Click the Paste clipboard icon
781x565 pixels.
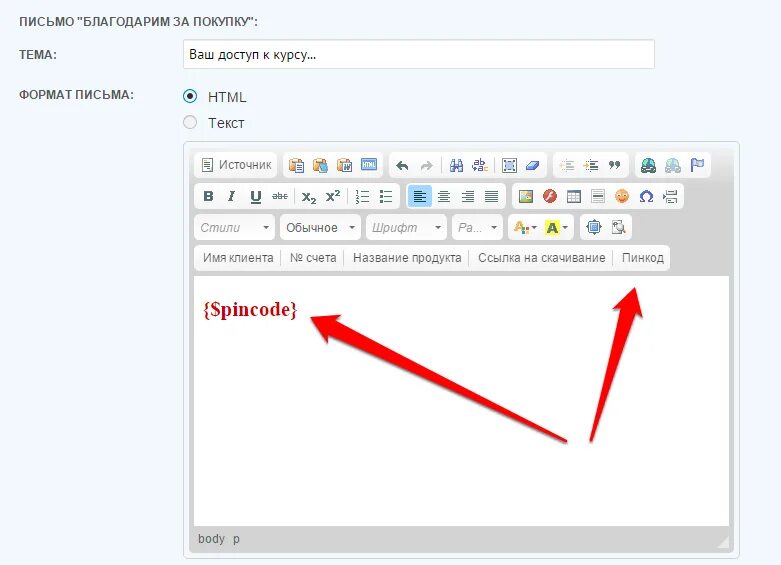pyautogui.click(x=296, y=165)
